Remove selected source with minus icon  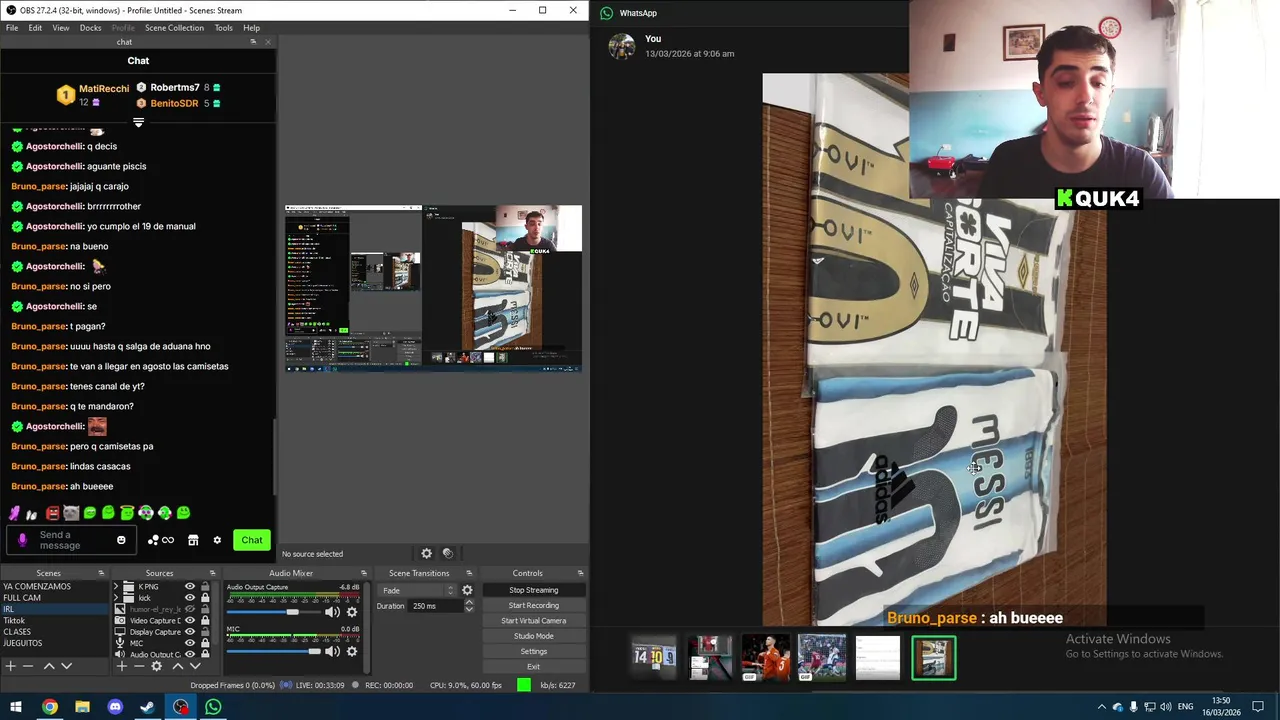click(x=139, y=666)
